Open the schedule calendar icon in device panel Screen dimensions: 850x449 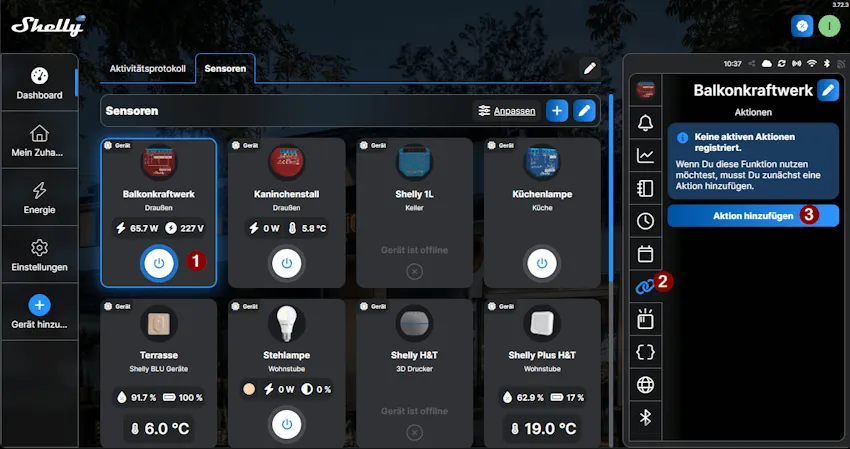tap(645, 254)
